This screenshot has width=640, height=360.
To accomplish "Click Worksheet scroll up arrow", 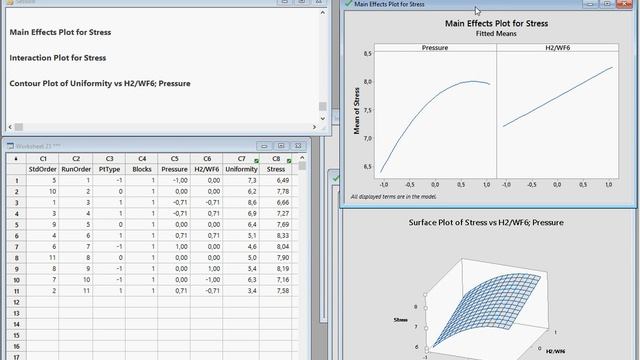I will (302, 158).
